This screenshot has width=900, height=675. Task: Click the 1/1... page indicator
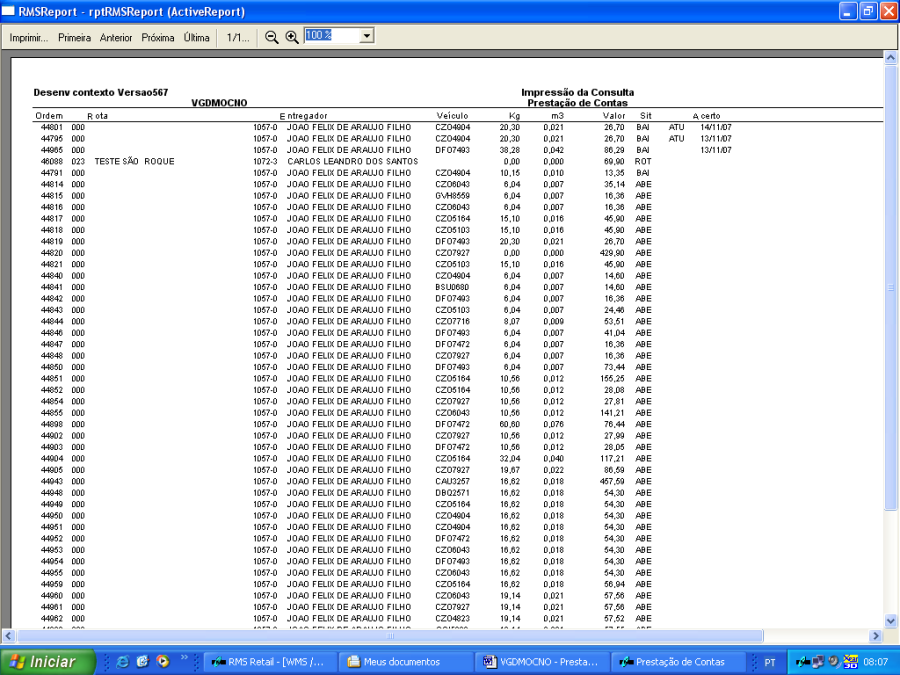238,38
